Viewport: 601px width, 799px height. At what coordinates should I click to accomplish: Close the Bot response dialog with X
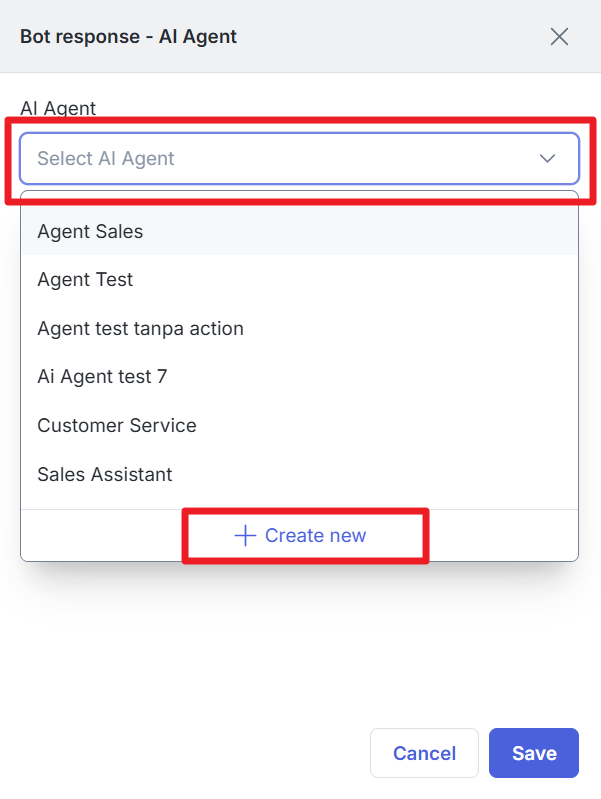(x=559, y=37)
